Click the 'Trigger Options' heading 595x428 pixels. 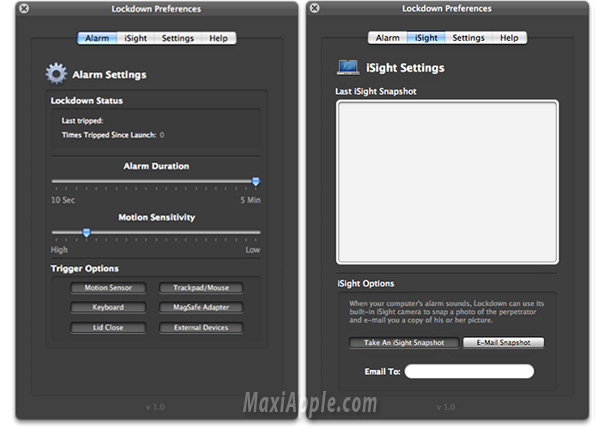(85, 269)
